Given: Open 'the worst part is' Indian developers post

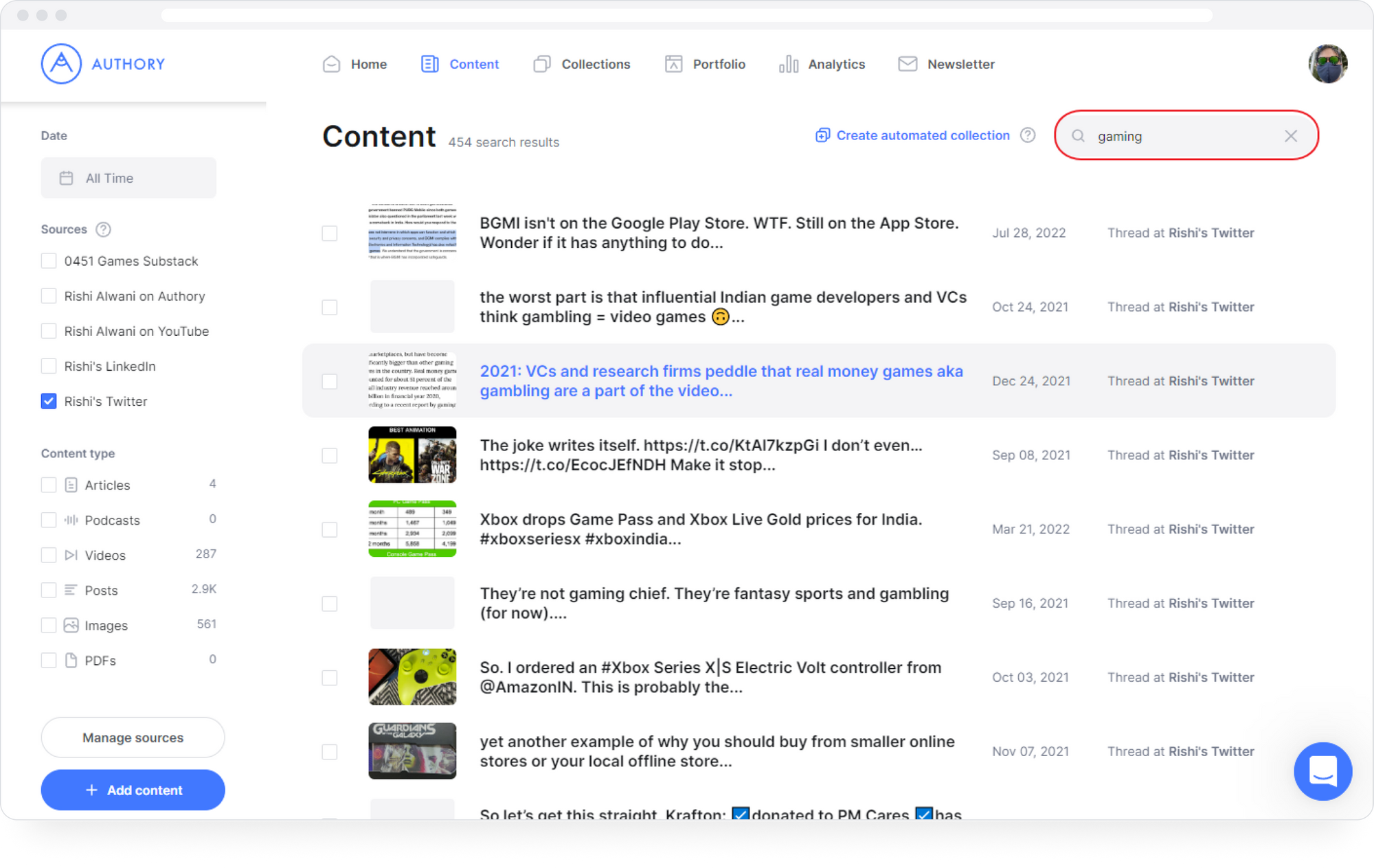Looking at the screenshot, I should [x=723, y=307].
